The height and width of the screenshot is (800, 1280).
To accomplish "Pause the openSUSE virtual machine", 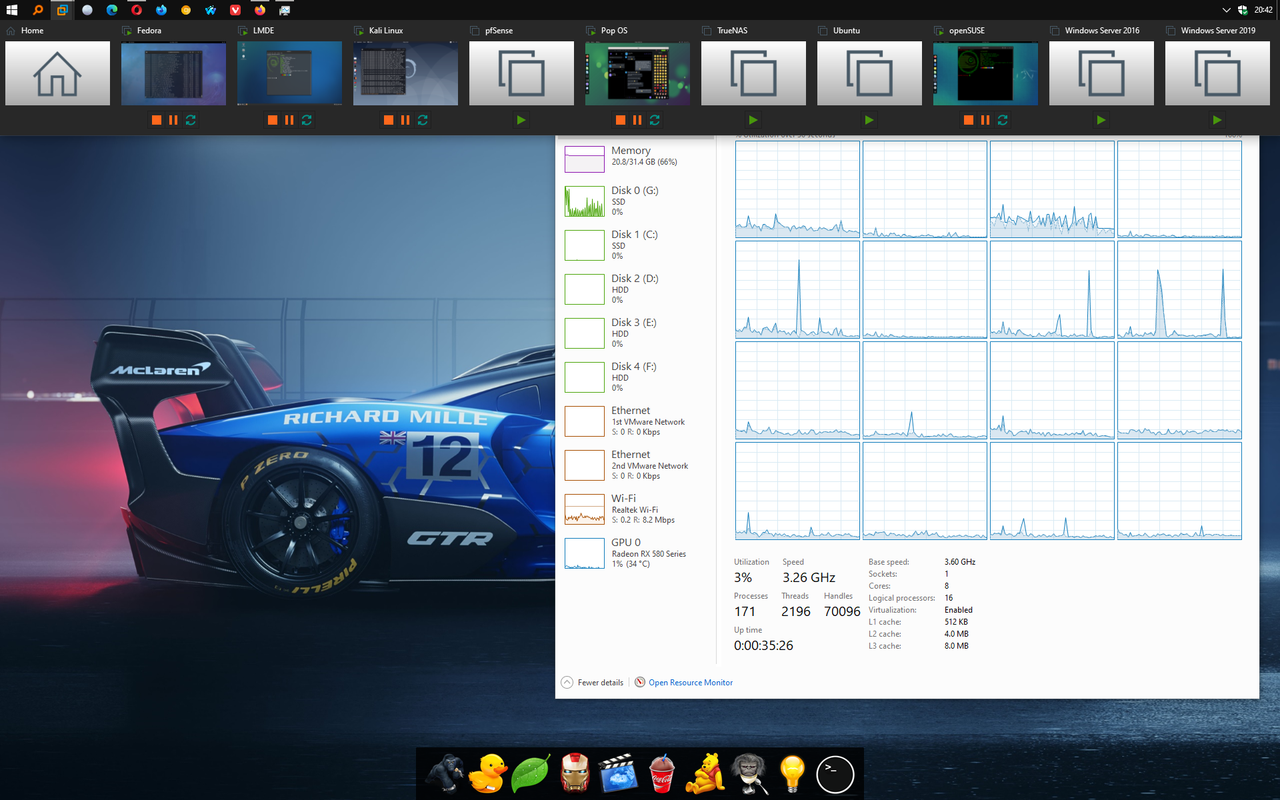I will point(985,120).
